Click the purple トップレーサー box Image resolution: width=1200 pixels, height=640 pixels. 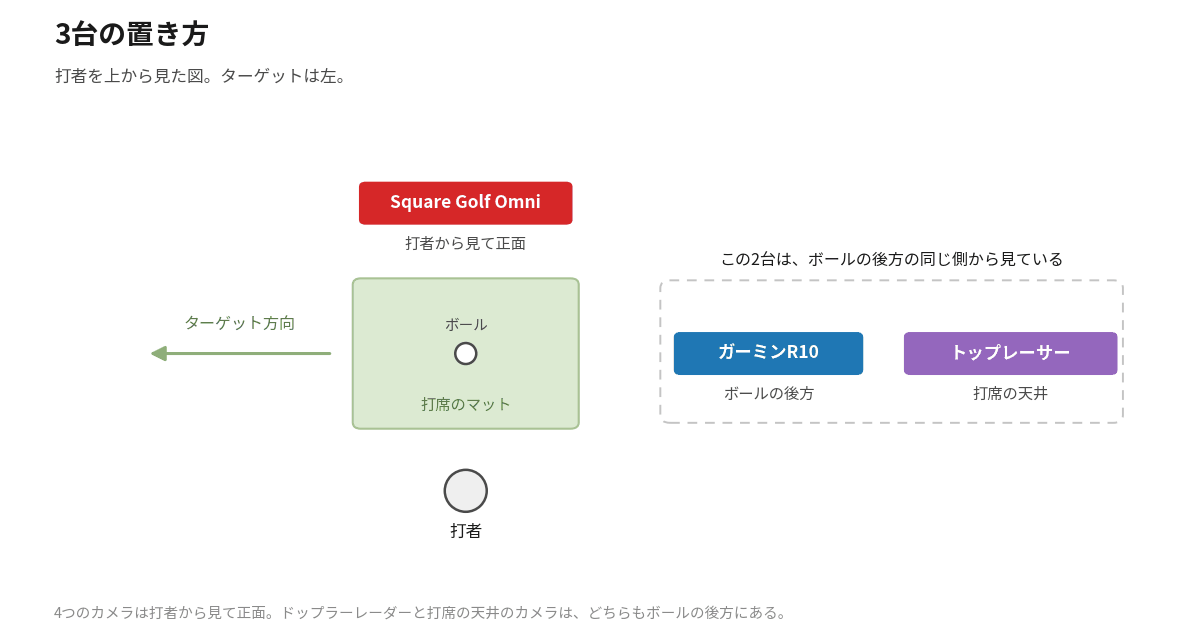[1011, 353]
